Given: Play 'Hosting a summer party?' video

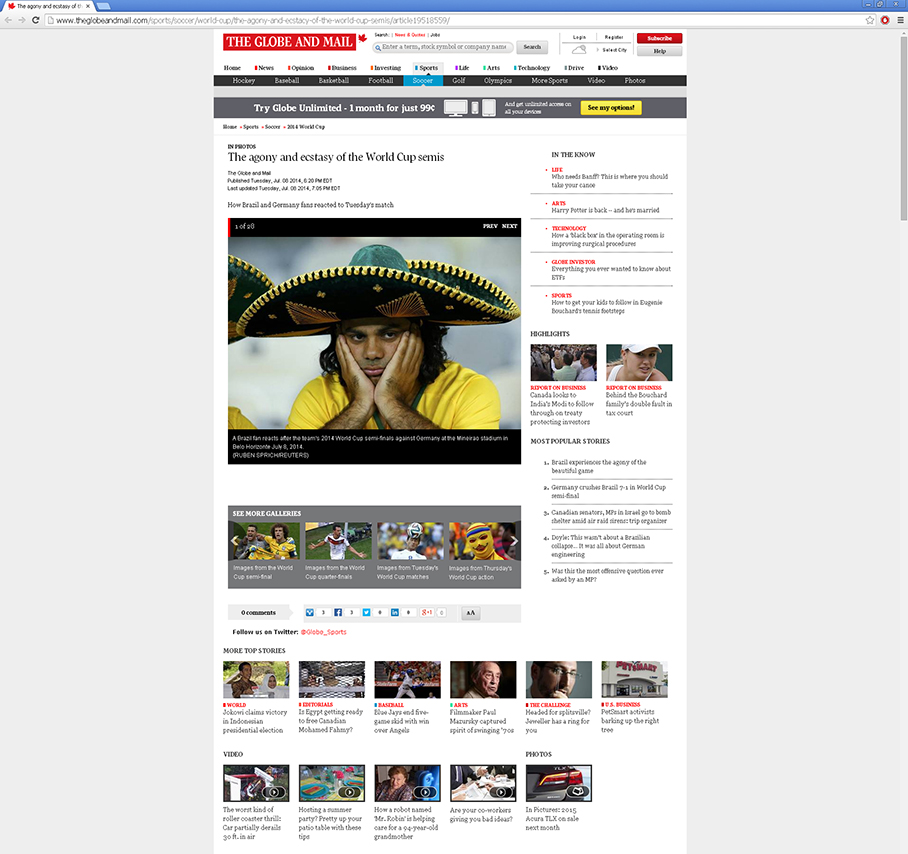Looking at the screenshot, I should click(x=332, y=783).
